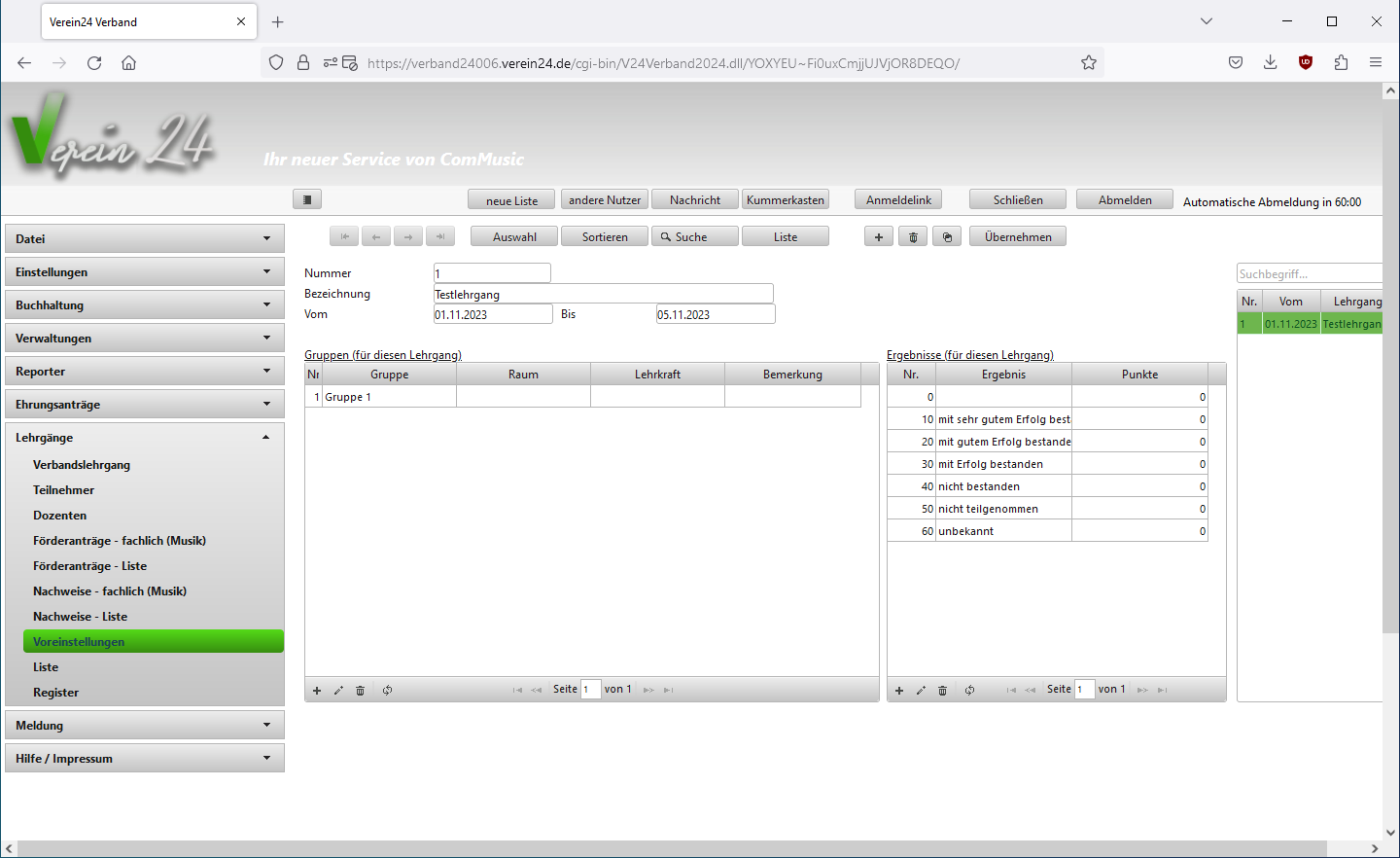Expand the Datei menu section

pyautogui.click(x=144, y=238)
